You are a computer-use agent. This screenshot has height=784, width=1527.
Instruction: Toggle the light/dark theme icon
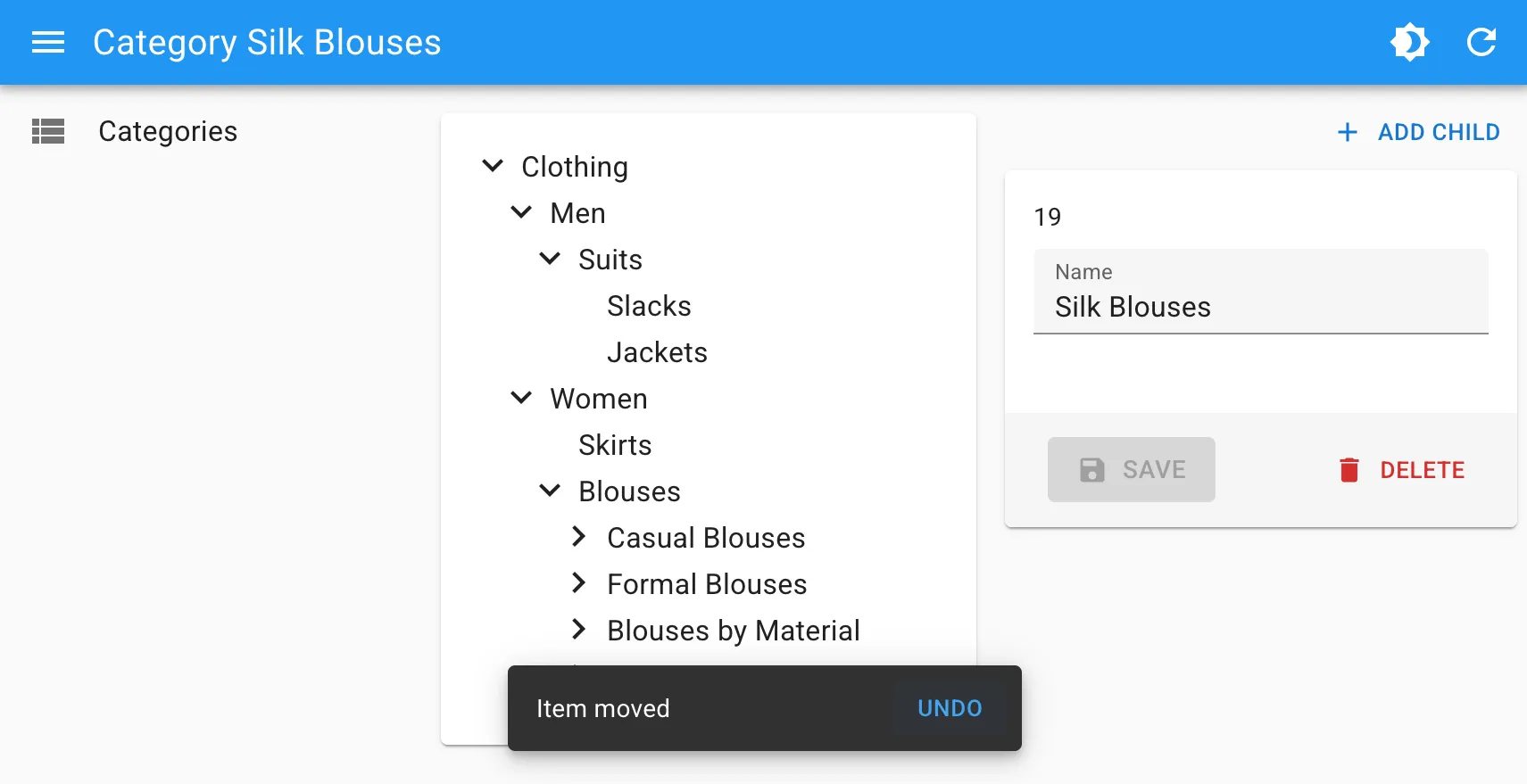[x=1409, y=42]
